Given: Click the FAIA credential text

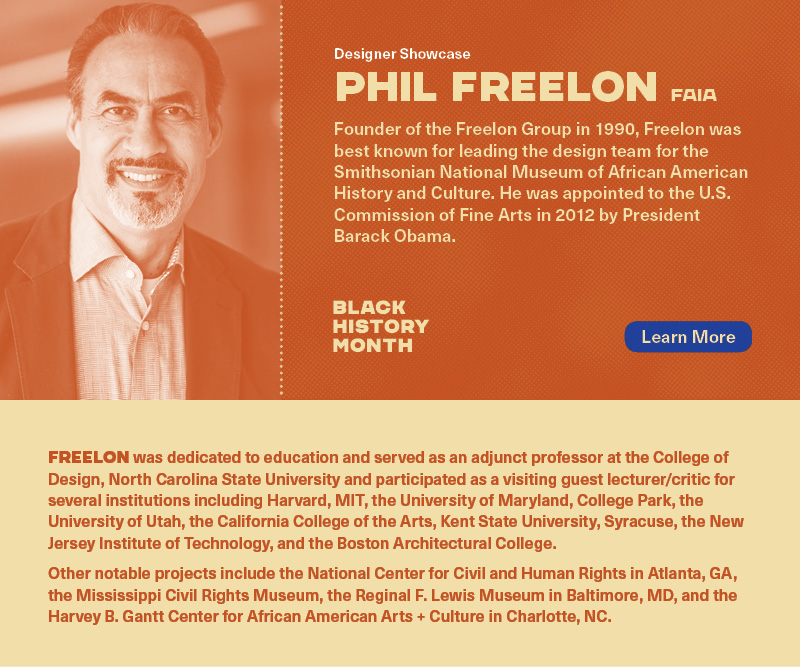Looking at the screenshot, I should point(694,96).
